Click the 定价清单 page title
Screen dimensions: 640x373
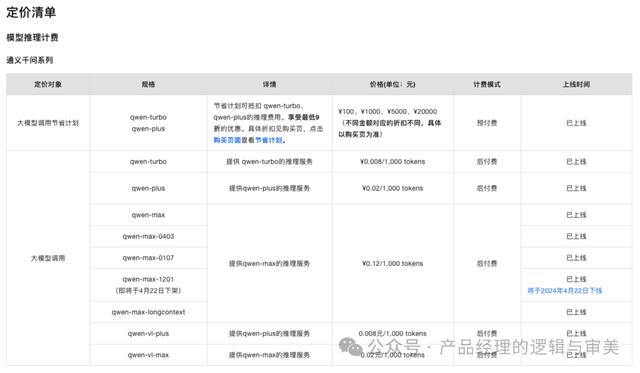pyautogui.click(x=31, y=12)
